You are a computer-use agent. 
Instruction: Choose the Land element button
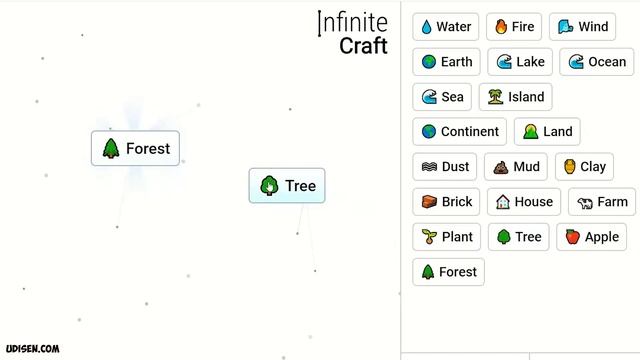(547, 132)
